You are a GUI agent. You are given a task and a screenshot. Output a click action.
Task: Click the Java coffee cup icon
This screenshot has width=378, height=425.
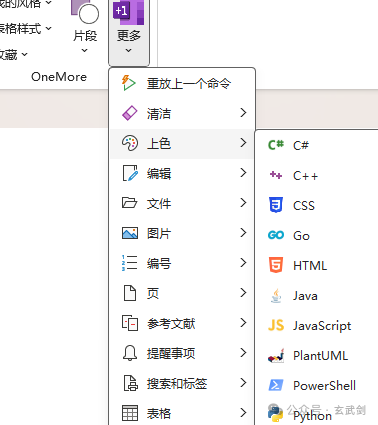tap(276, 295)
